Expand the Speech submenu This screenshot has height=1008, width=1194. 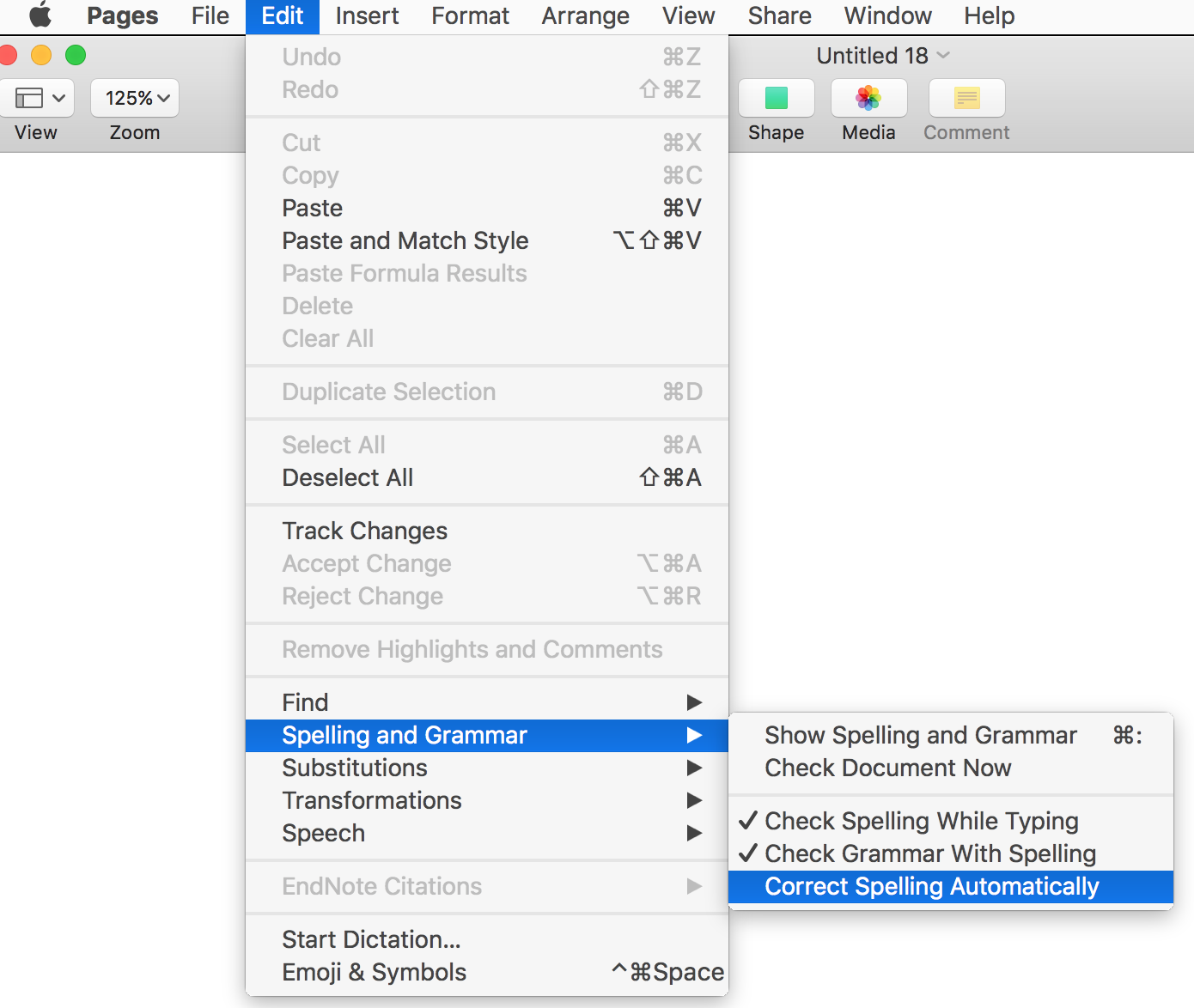click(487, 833)
